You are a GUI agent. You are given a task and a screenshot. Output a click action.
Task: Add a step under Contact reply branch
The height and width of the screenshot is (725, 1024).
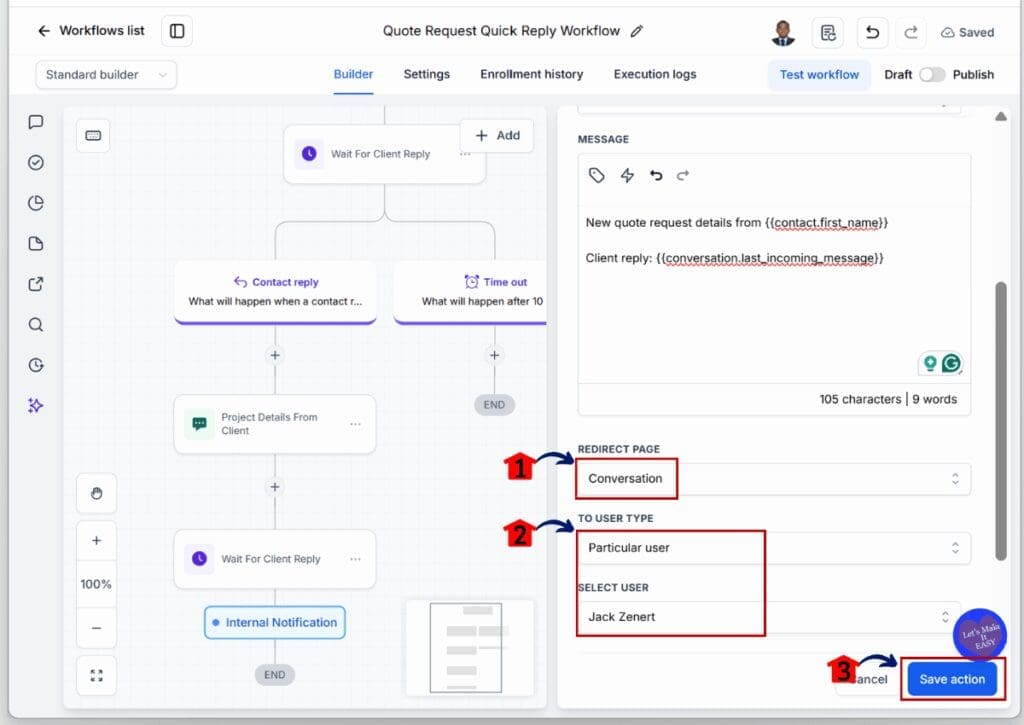point(275,355)
